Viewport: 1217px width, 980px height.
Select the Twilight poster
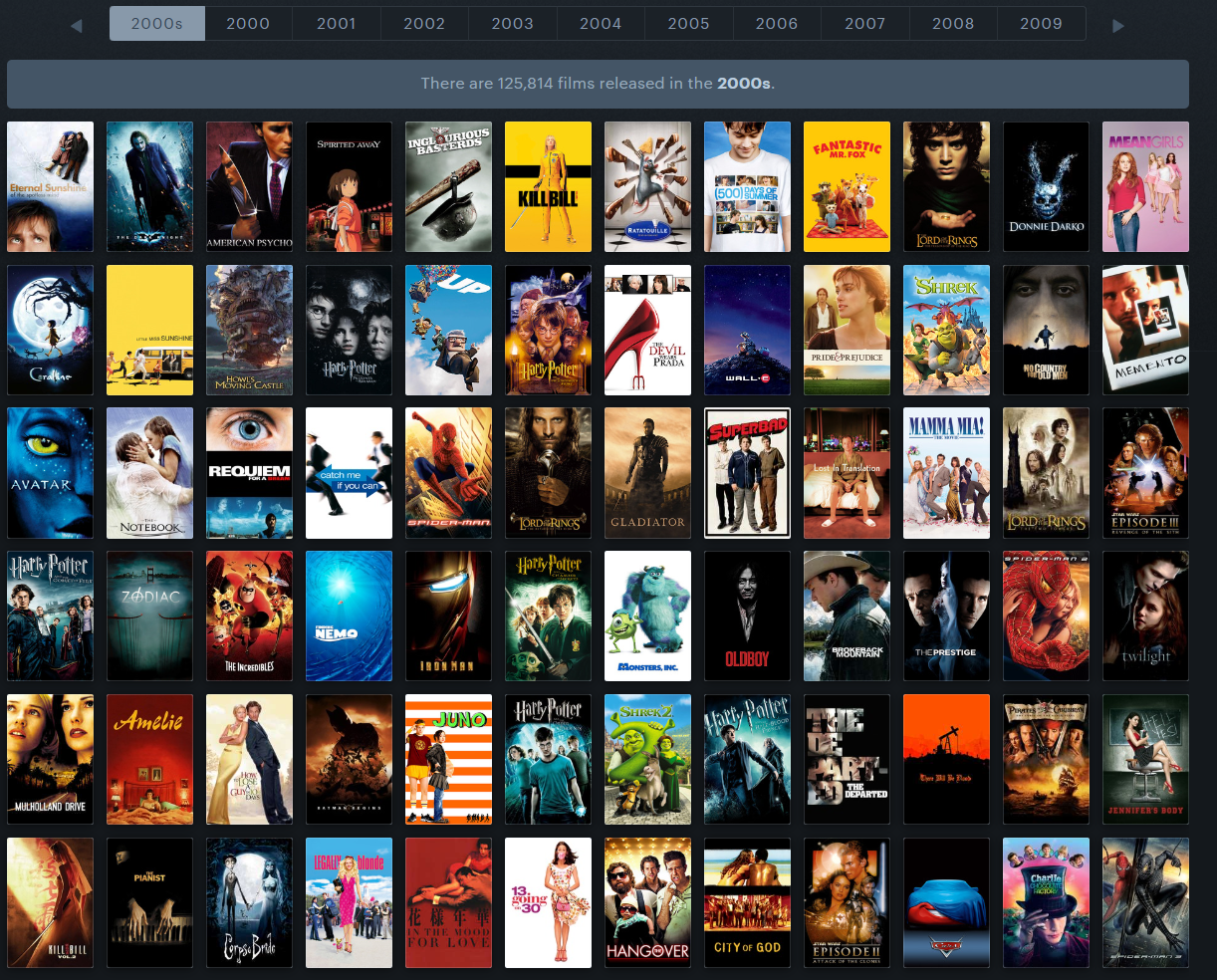1145,616
